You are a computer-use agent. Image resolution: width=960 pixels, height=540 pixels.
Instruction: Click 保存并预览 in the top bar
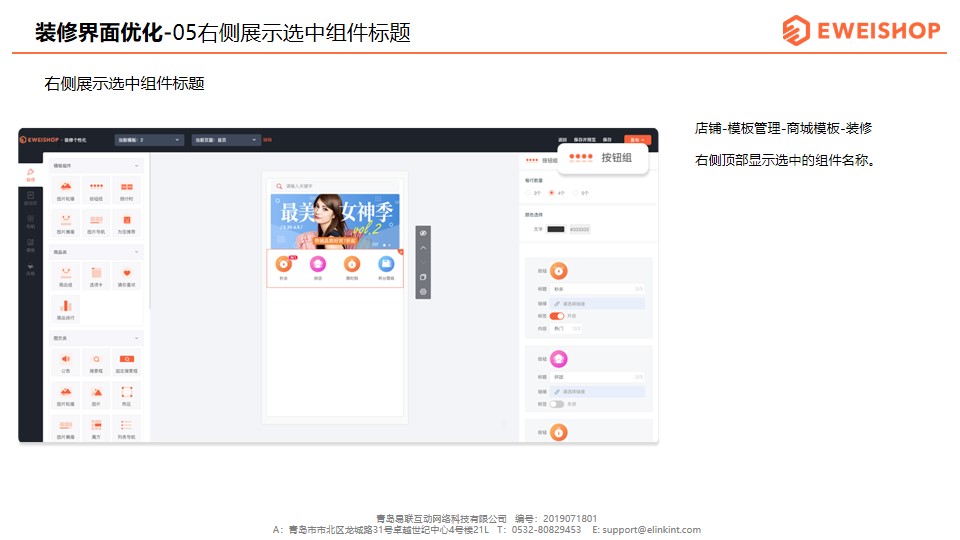click(x=585, y=140)
